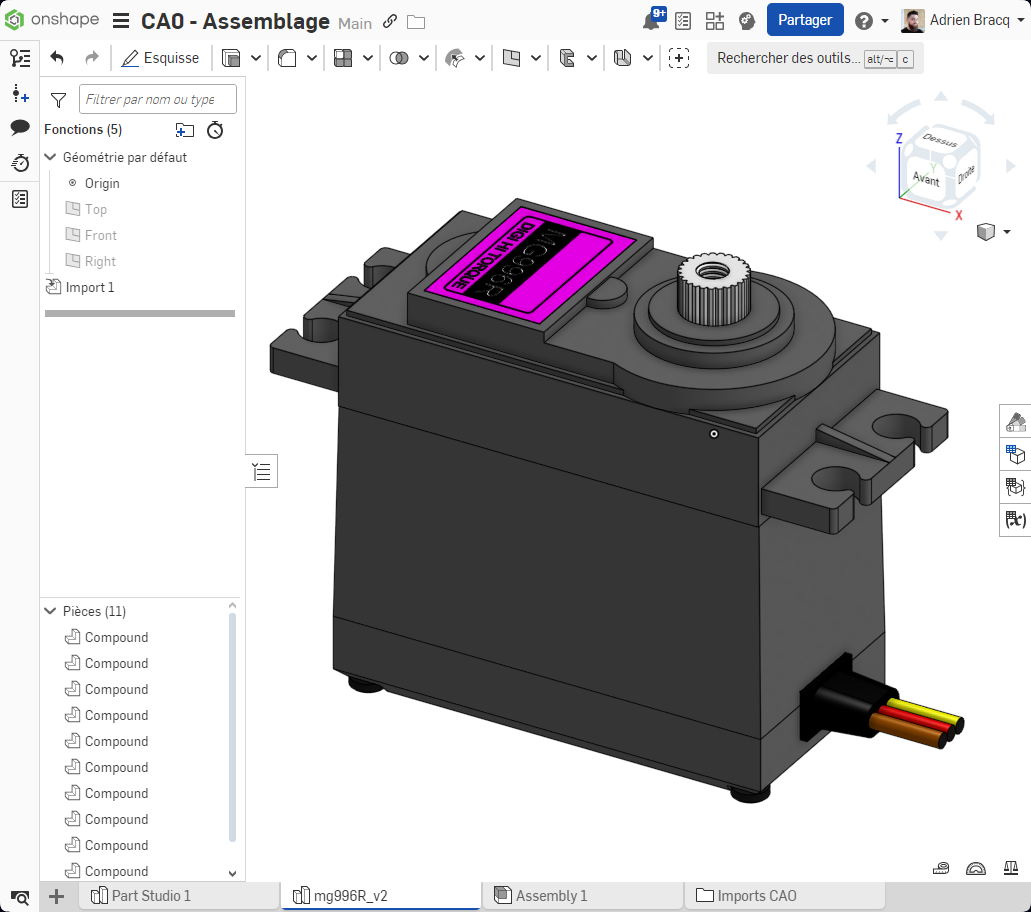Switch to the Assembly 1 tab
Image resolution: width=1031 pixels, height=912 pixels.
click(x=551, y=896)
